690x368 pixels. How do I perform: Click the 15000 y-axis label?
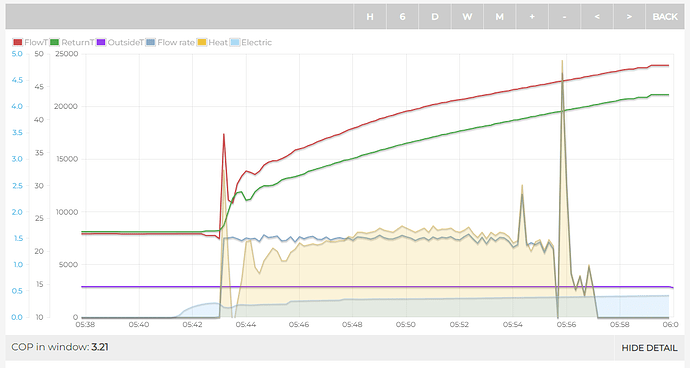pyautogui.click(x=67, y=159)
